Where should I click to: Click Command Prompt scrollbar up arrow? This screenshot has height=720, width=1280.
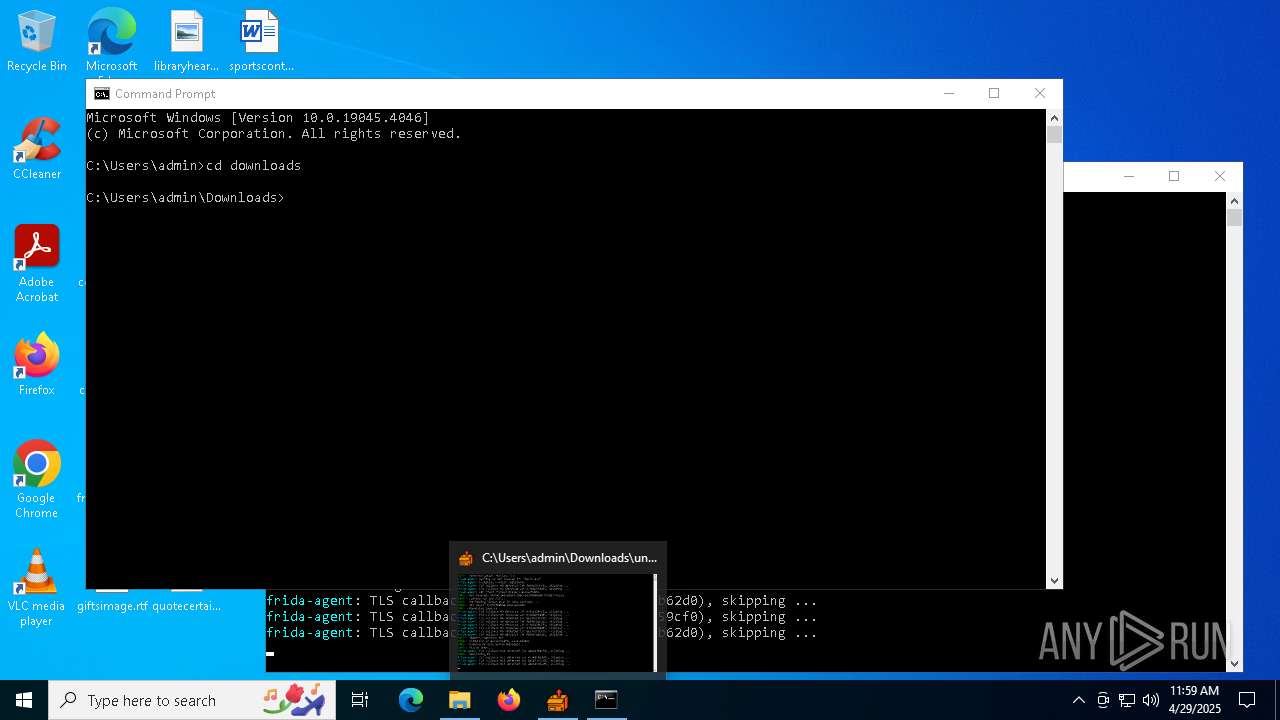tap(1054, 118)
